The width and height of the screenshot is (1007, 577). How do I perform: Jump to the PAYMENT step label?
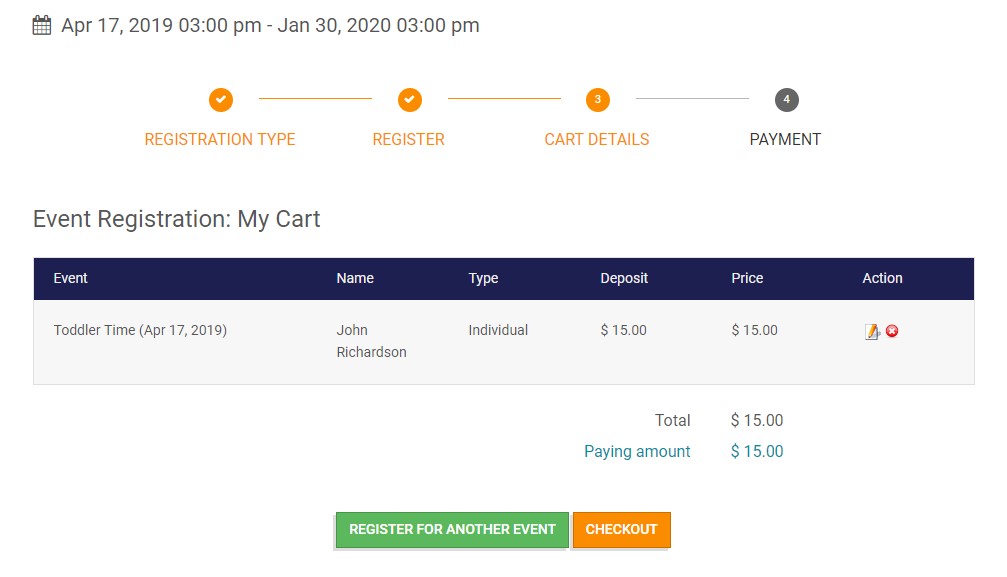785,139
